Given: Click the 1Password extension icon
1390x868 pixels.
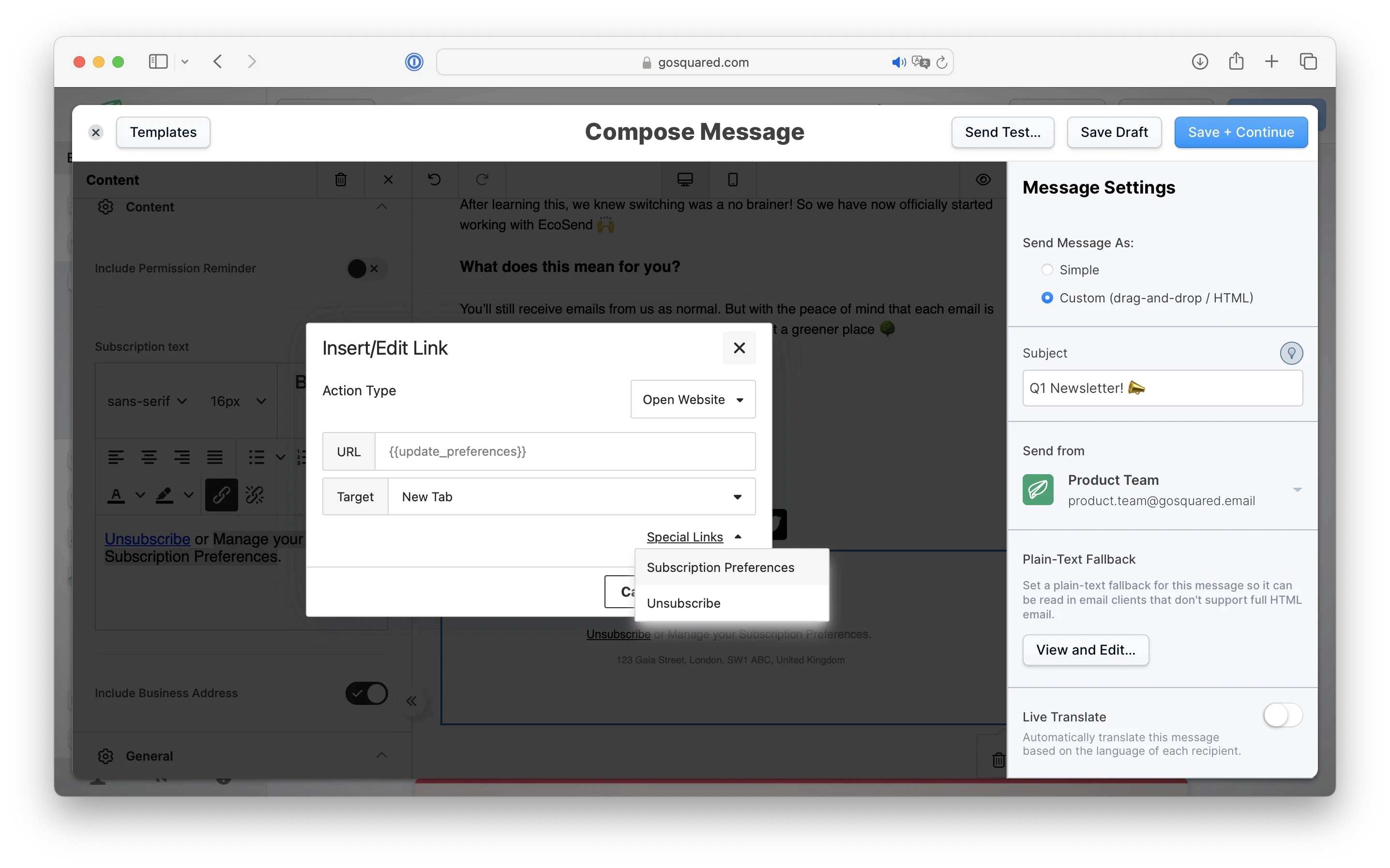Looking at the screenshot, I should tap(414, 61).
